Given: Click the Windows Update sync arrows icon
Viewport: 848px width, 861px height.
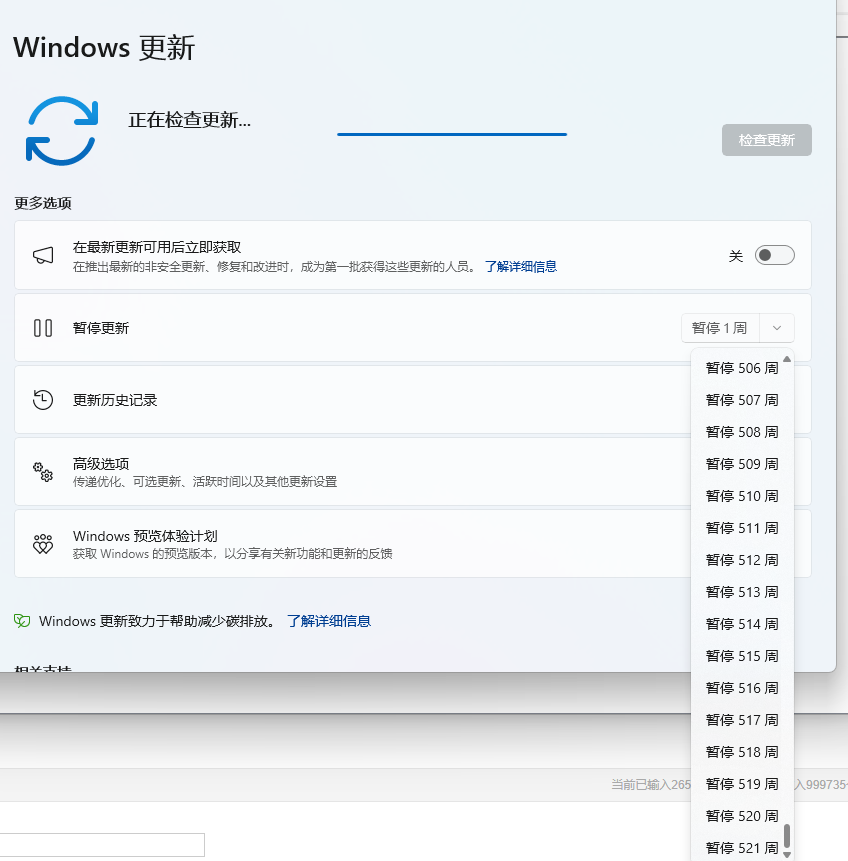Looking at the screenshot, I should pos(61,130).
